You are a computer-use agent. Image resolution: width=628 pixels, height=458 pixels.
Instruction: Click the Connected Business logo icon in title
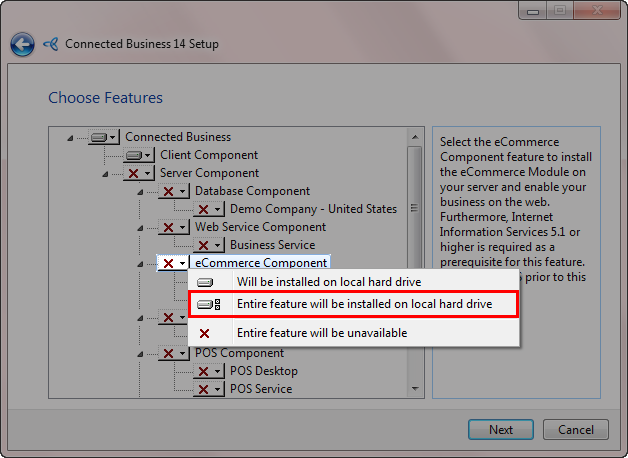coord(51,44)
